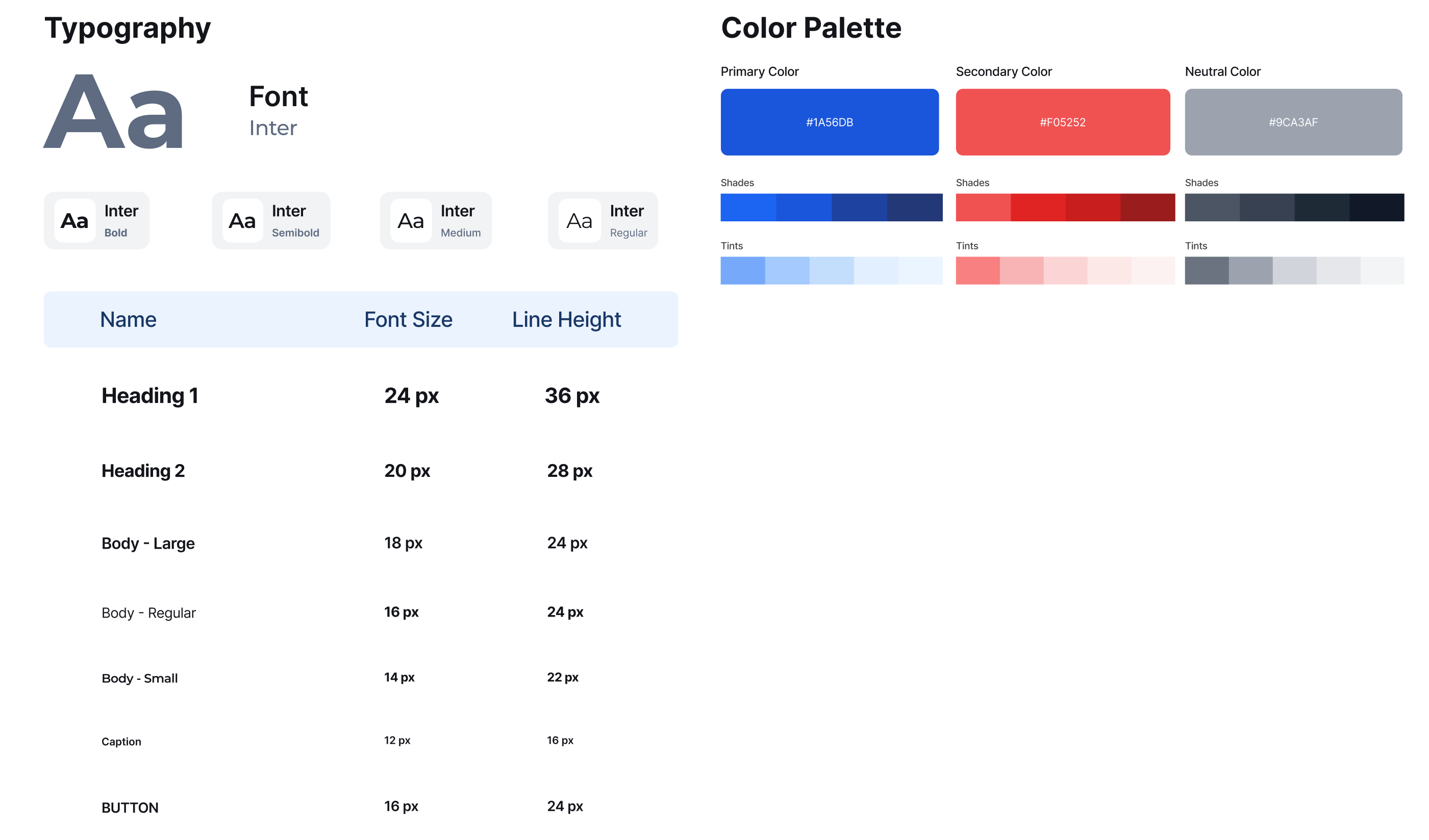Image resolution: width=1429 pixels, height=840 pixels.
Task: Click the BUTTON style name
Action: click(x=130, y=808)
